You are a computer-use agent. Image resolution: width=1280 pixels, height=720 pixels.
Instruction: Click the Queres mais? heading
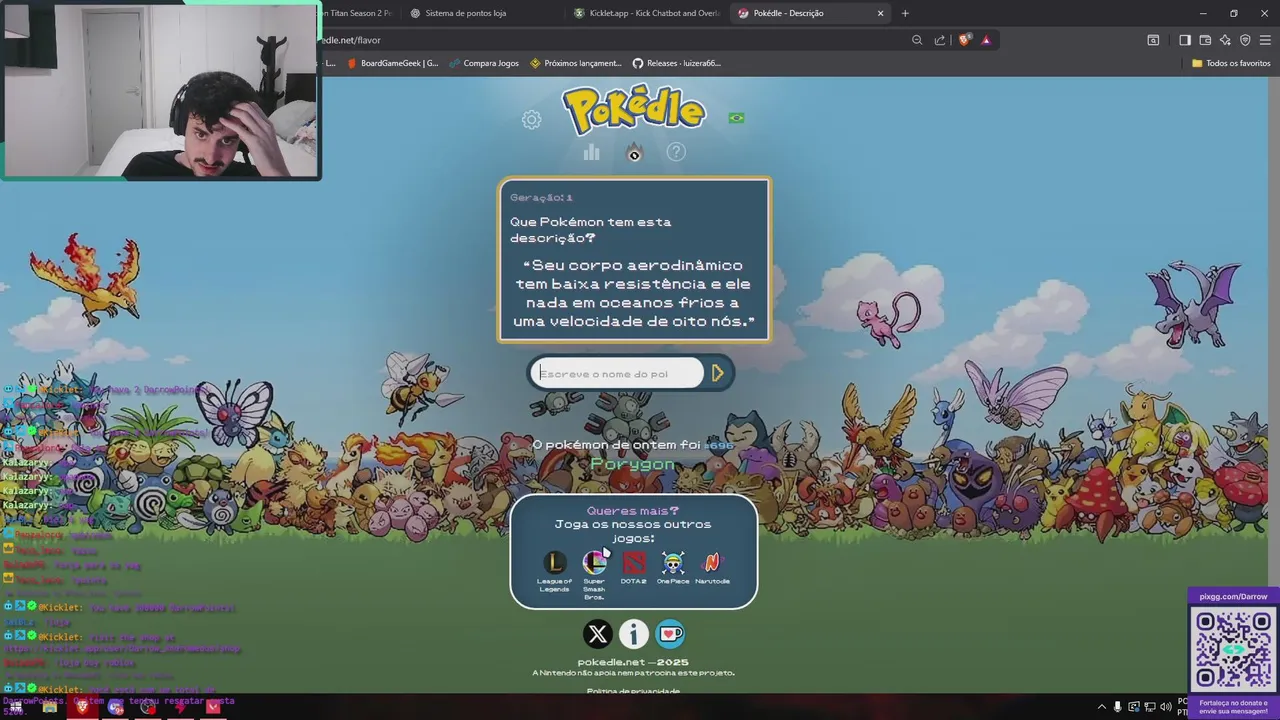pyautogui.click(x=633, y=511)
